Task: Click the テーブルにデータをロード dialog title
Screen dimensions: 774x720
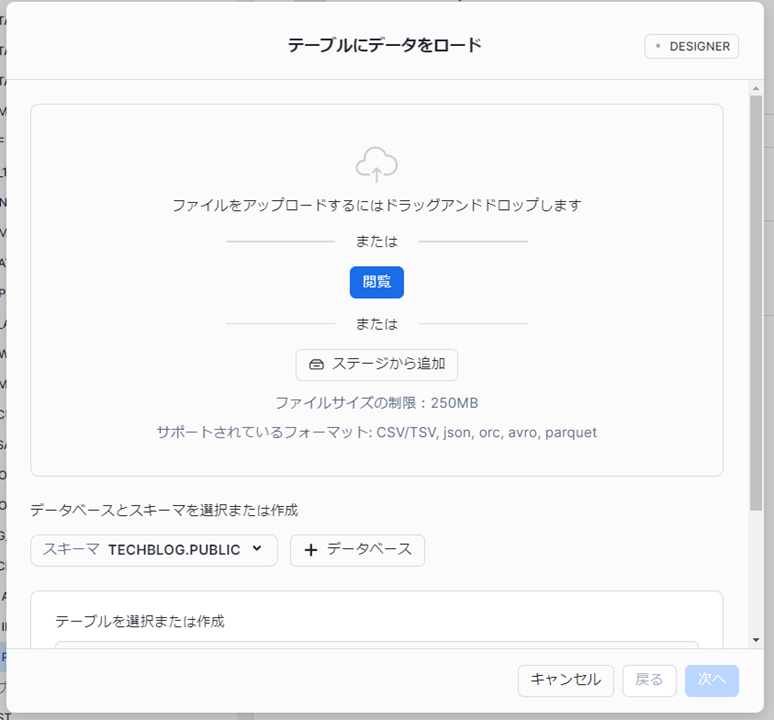Action: click(x=385, y=45)
